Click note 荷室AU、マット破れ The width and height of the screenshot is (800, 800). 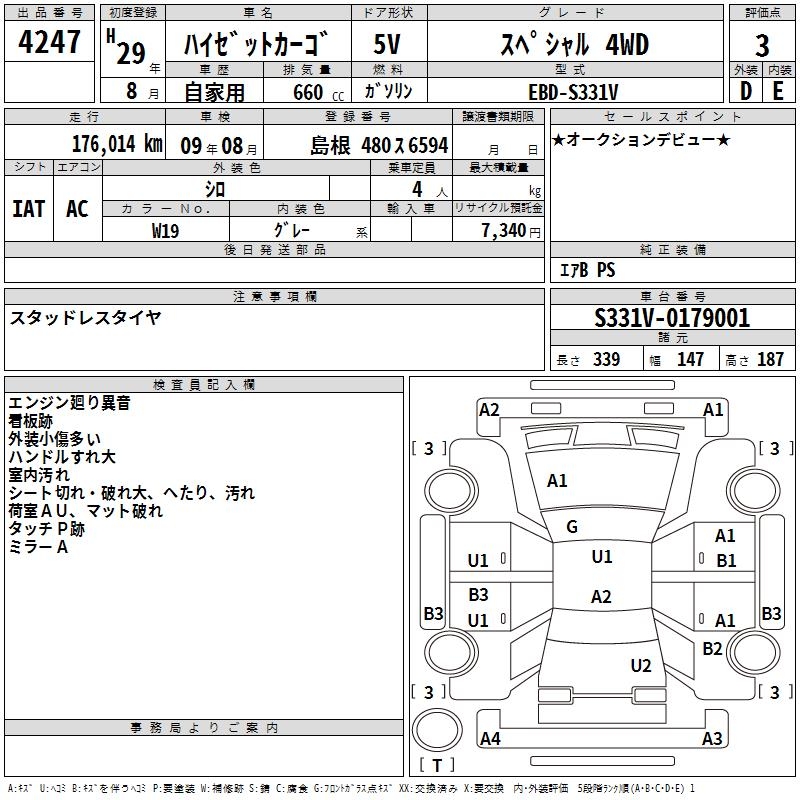click(x=86, y=510)
